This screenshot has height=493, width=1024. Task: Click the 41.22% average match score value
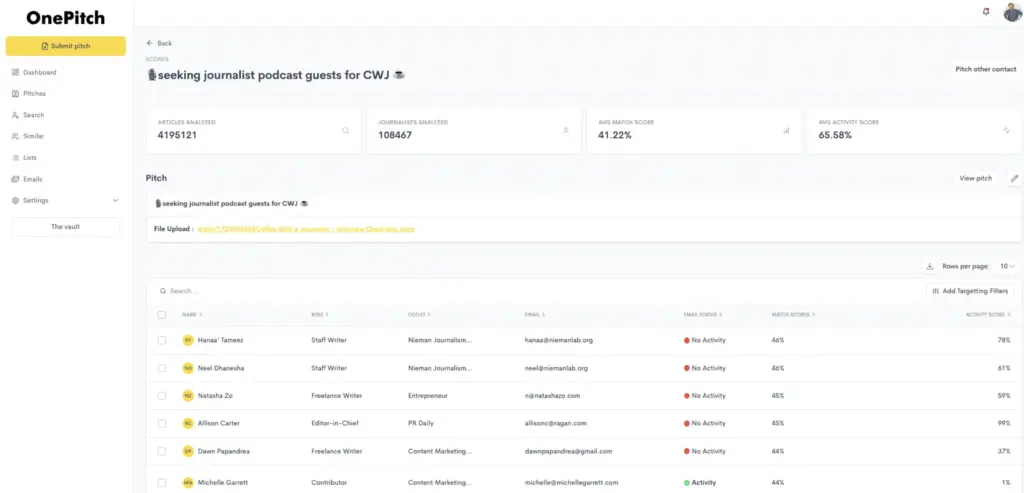point(615,135)
